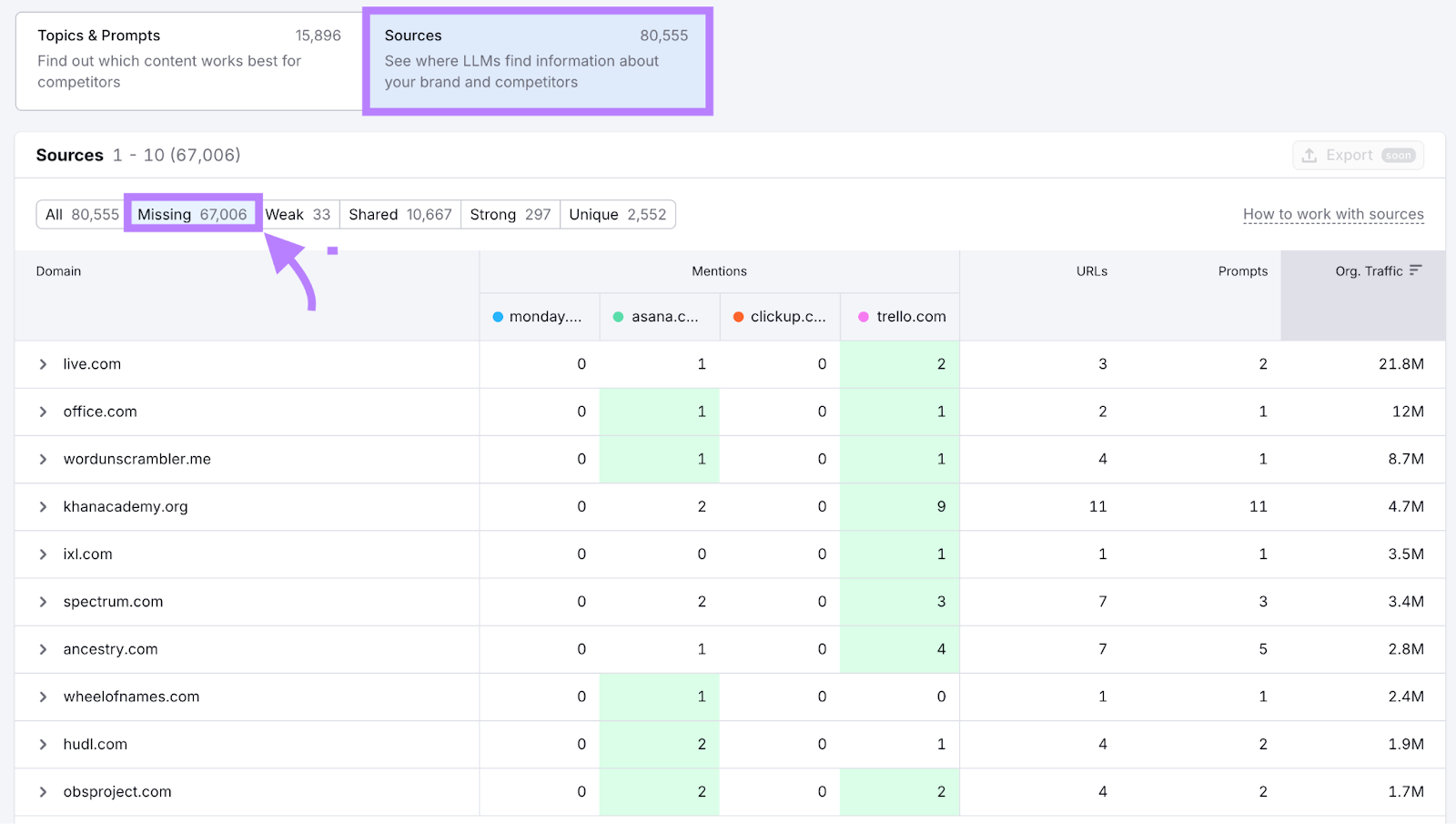Click the sort icon on Org. Traffic column
1456x824 pixels.
pyautogui.click(x=1416, y=270)
